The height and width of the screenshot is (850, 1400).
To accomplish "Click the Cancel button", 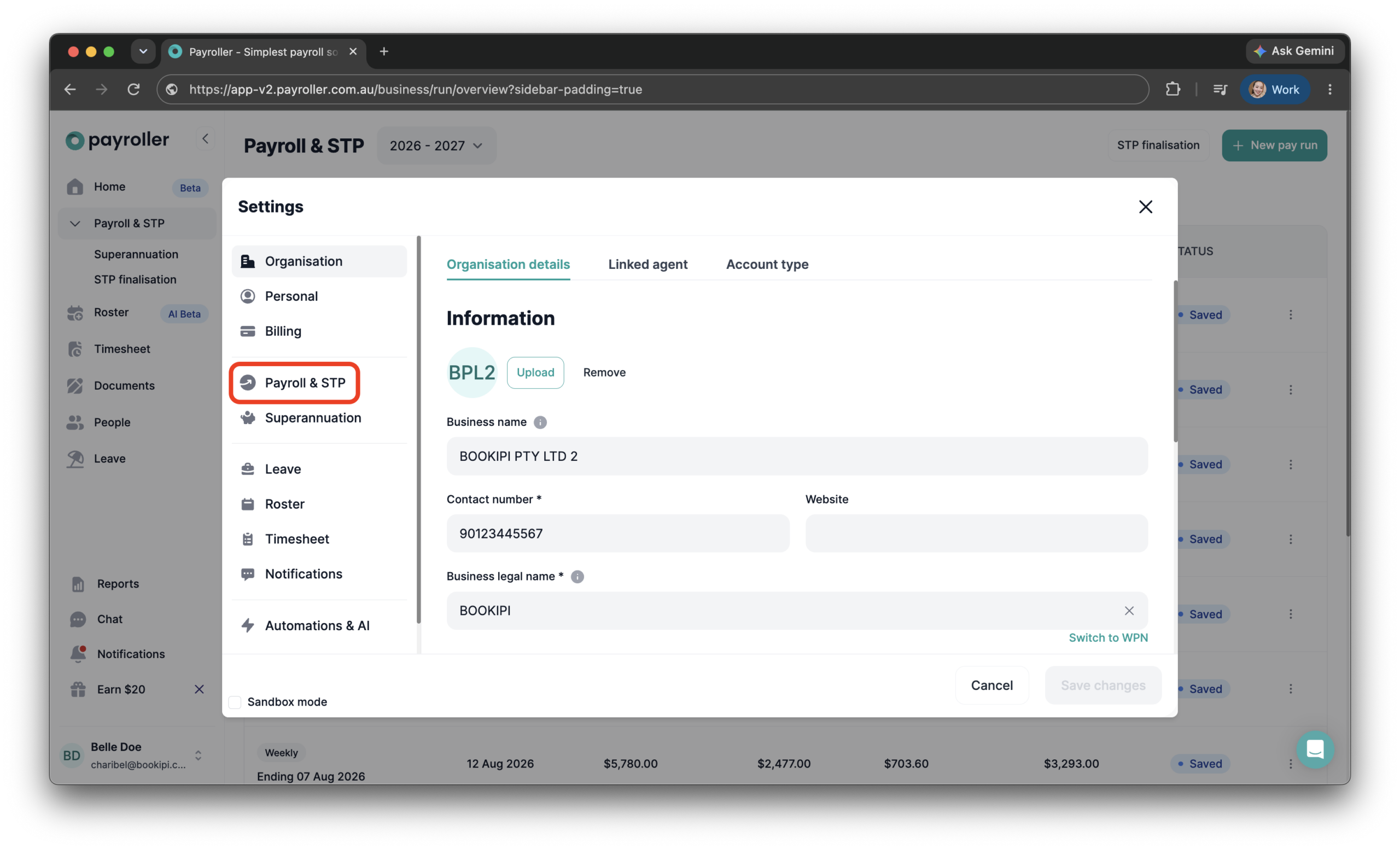I will click(991, 686).
